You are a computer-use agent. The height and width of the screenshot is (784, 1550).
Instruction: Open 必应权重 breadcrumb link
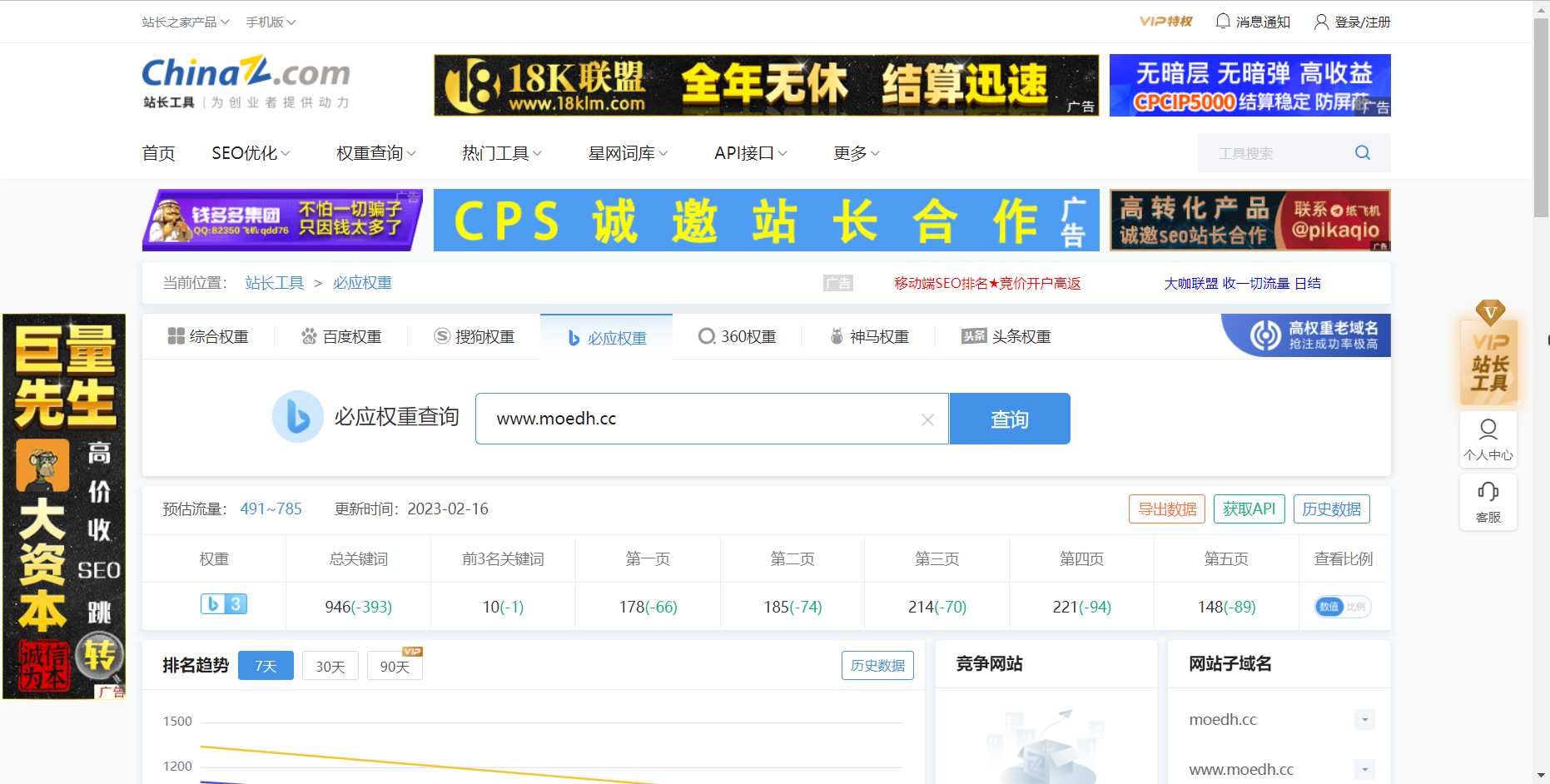(x=362, y=283)
